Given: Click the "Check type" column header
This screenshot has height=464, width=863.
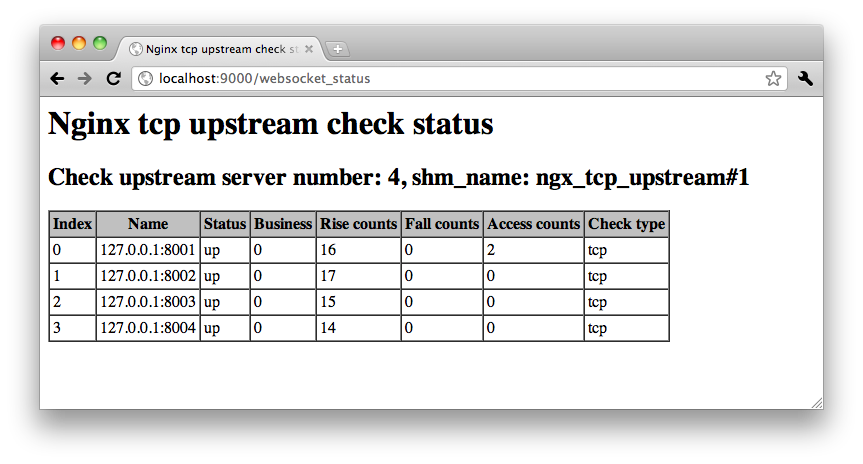Looking at the screenshot, I should click(x=626, y=224).
